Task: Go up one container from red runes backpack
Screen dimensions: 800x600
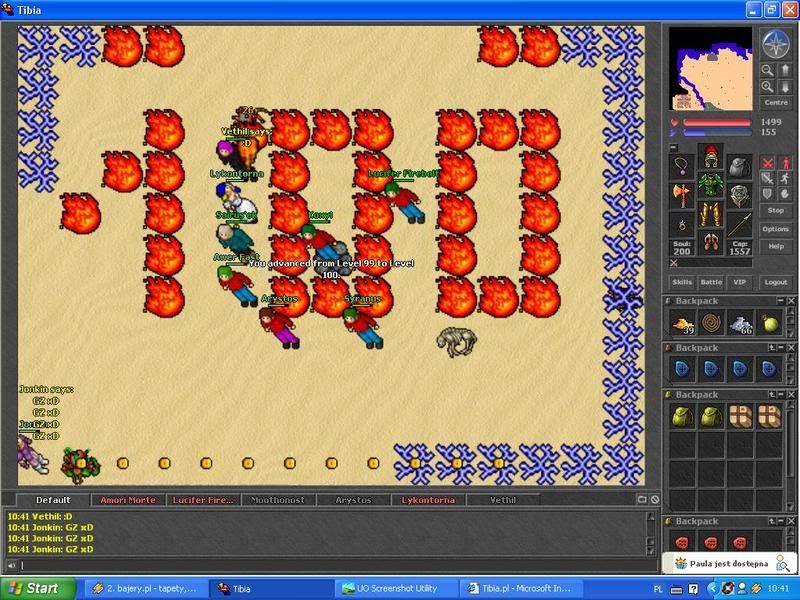Action: (772, 521)
